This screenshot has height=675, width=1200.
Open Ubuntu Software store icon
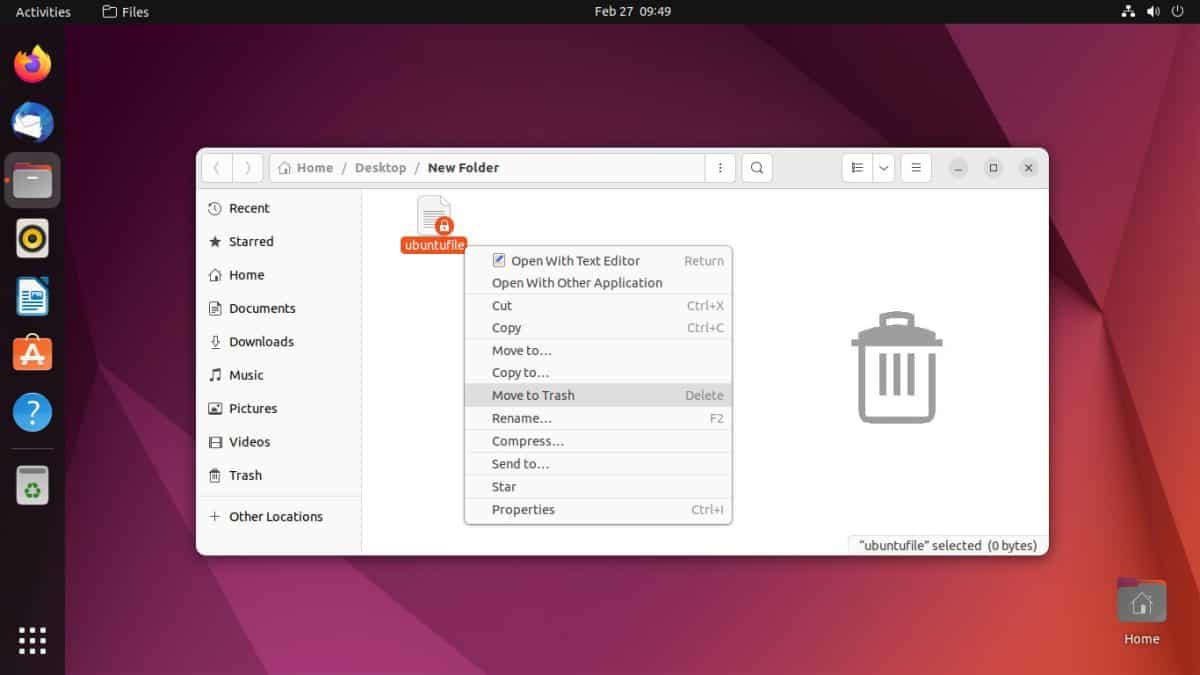click(x=32, y=353)
